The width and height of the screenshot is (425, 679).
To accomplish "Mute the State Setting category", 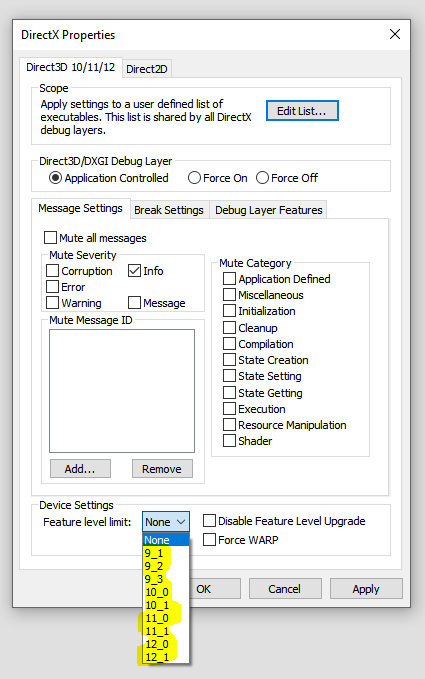I will (229, 376).
